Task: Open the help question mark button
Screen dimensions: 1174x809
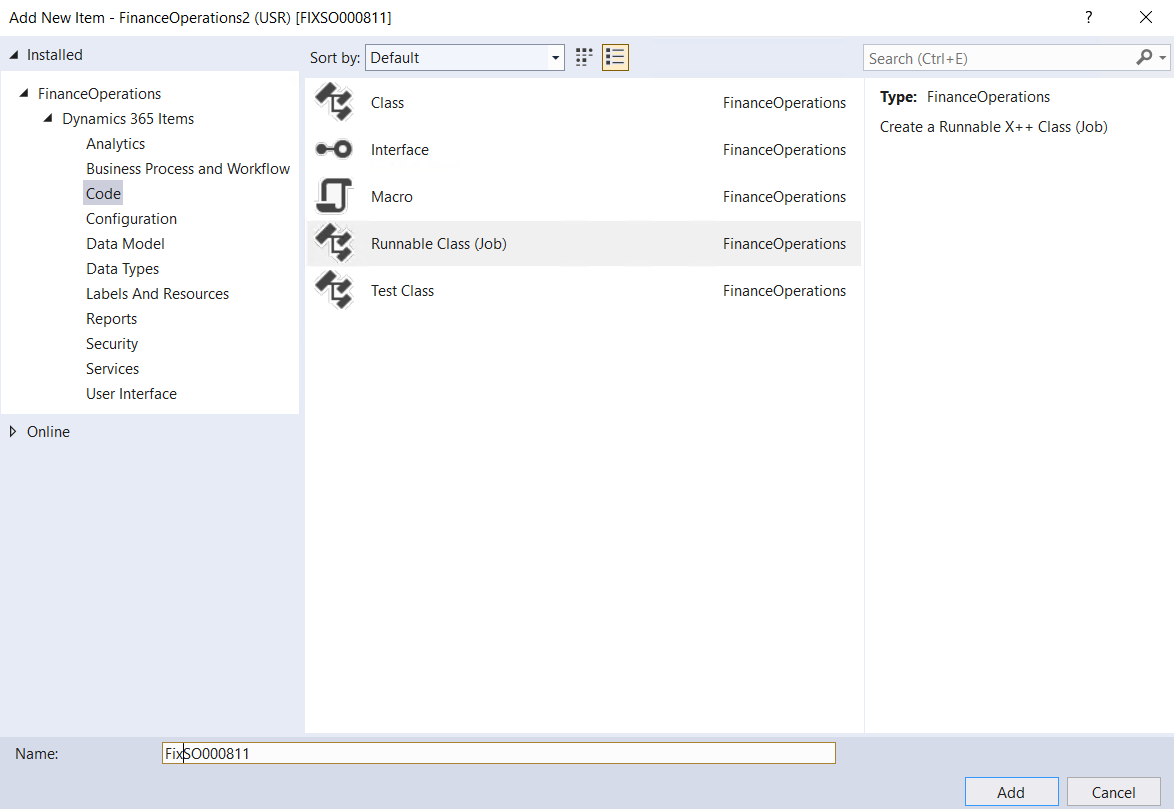Action: pyautogui.click(x=1089, y=17)
